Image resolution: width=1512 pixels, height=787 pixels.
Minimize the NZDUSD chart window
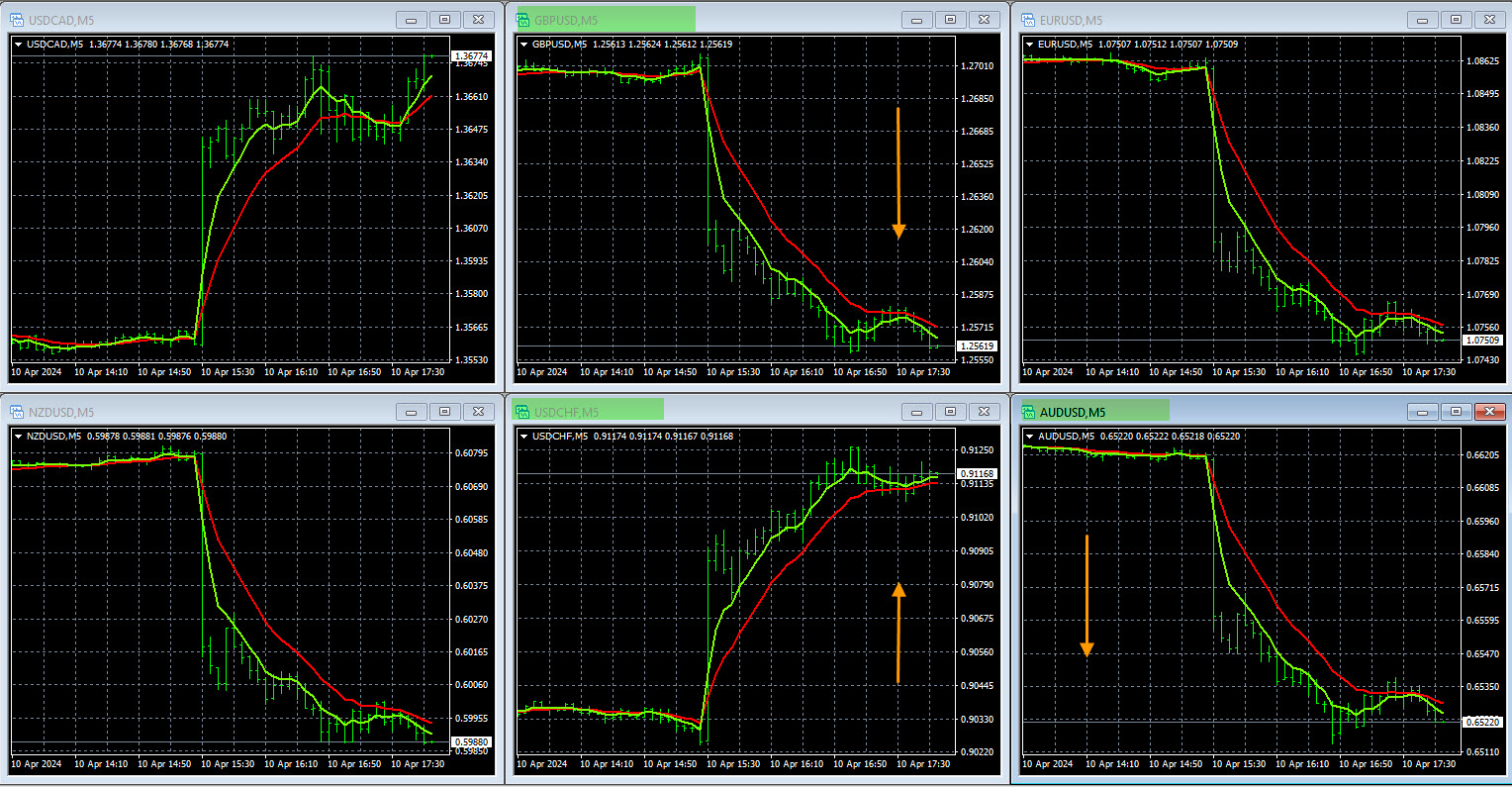point(411,412)
